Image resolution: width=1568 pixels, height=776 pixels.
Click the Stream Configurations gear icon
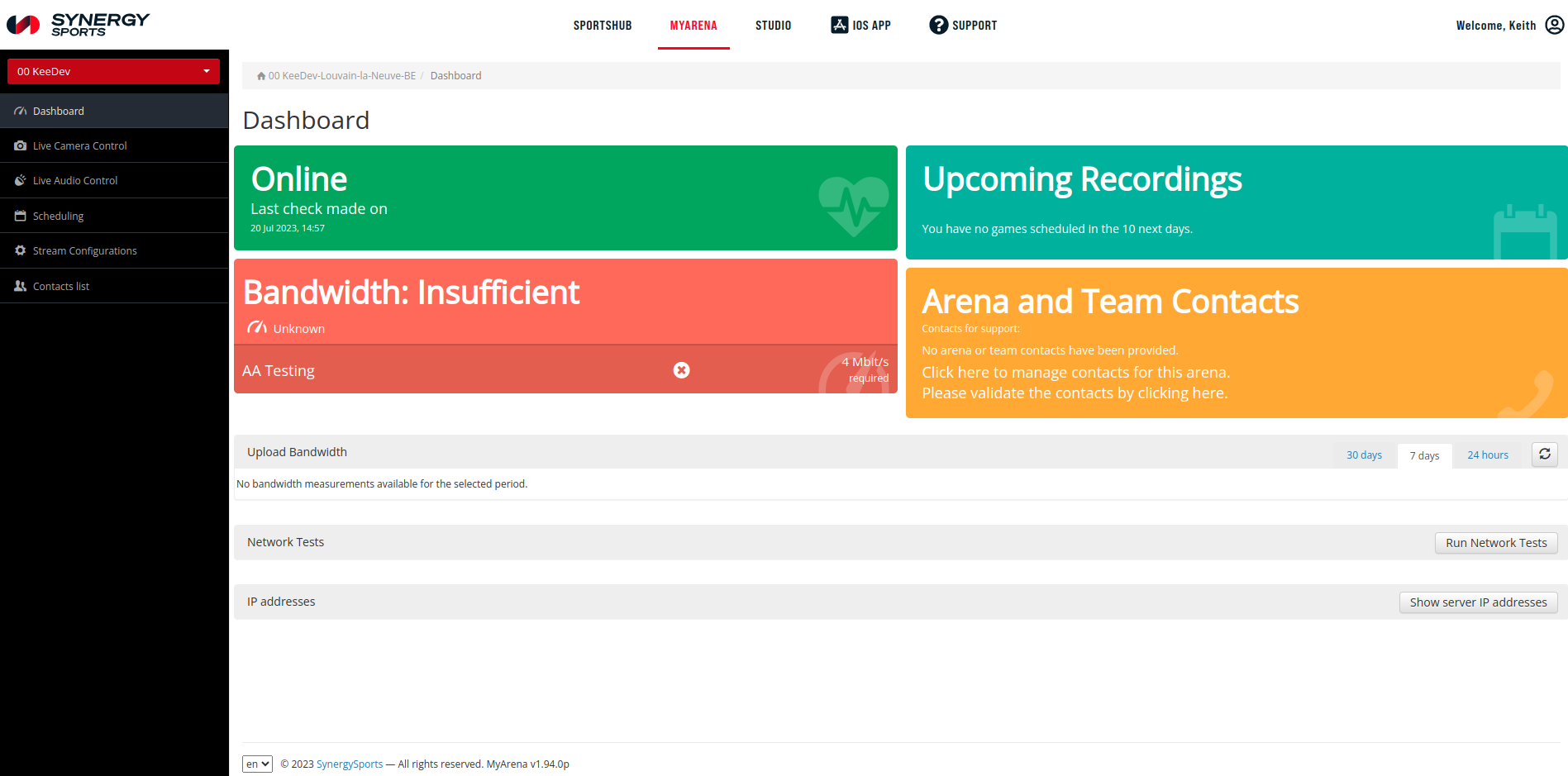(21, 250)
